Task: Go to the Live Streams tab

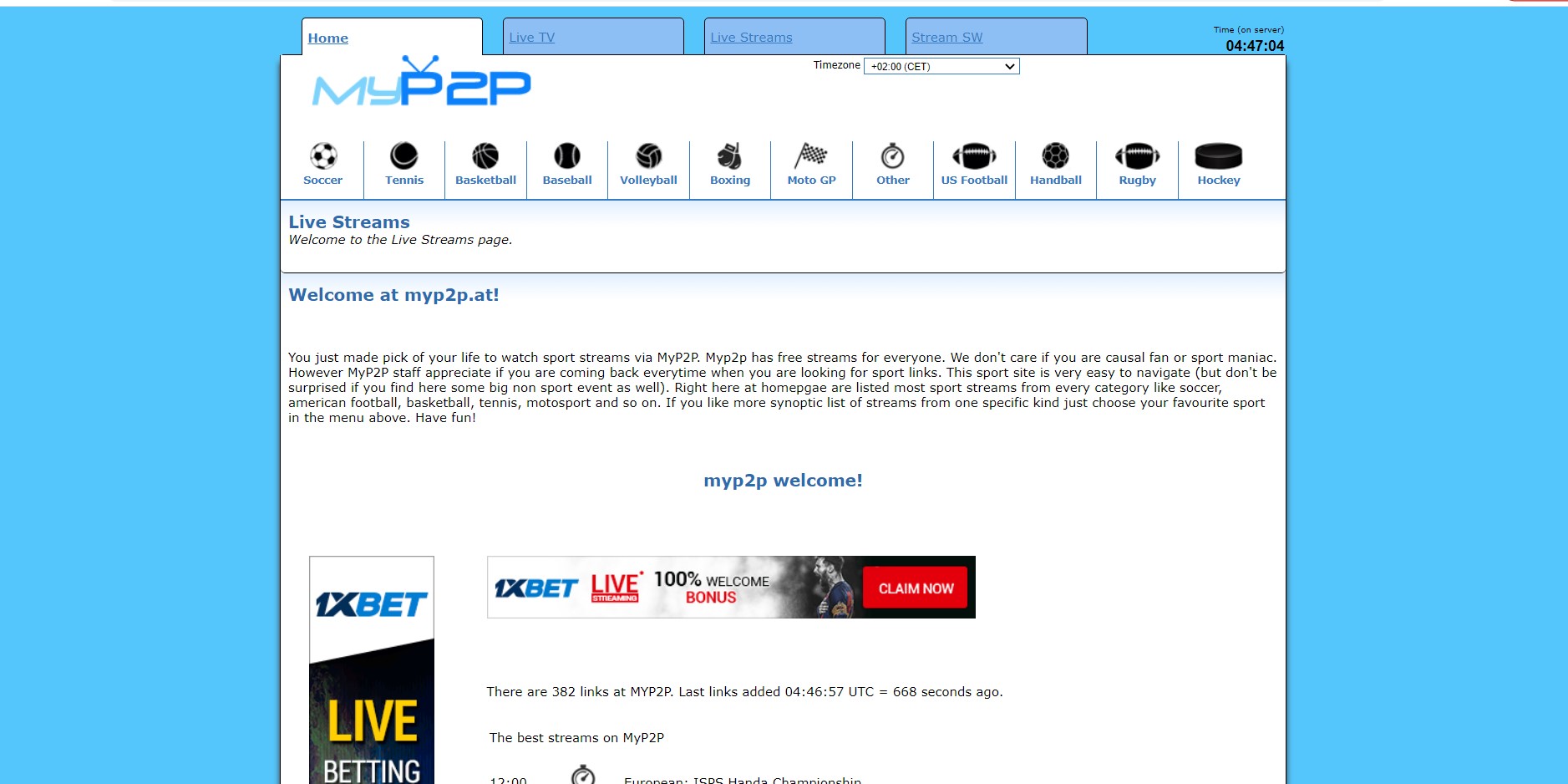Action: (x=751, y=38)
